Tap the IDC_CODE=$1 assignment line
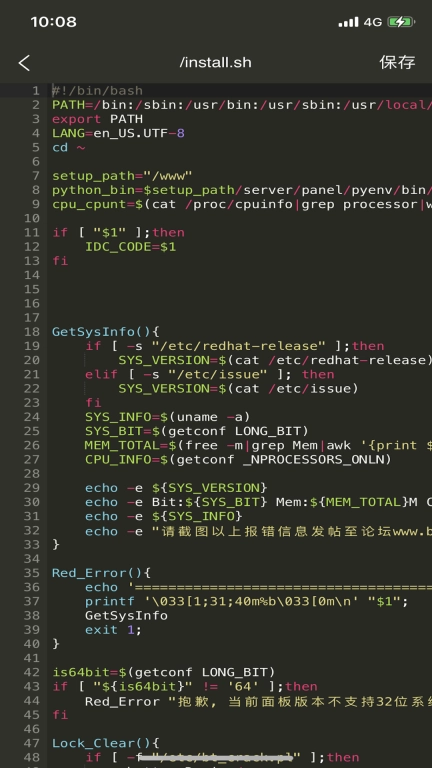Screen dimensions: 432x768 tap(130, 247)
